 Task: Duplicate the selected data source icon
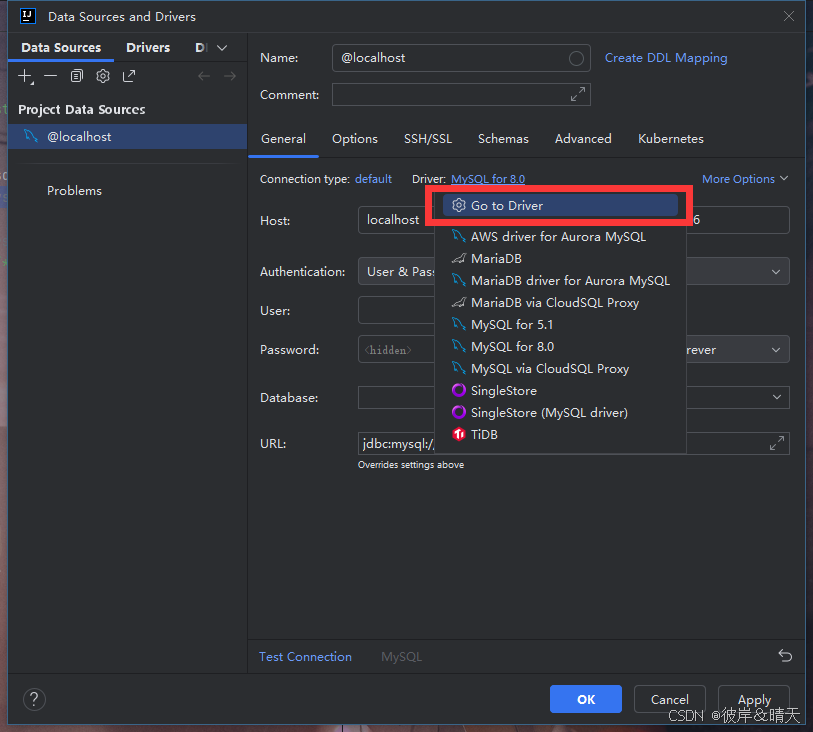coord(77,76)
